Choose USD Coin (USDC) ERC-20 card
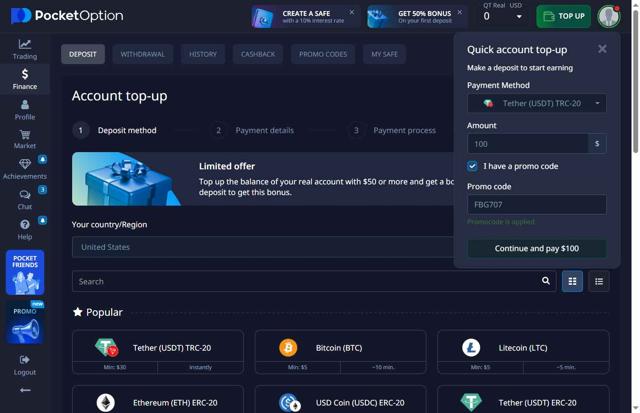Viewport: 640px width, 413px height. tap(341, 399)
